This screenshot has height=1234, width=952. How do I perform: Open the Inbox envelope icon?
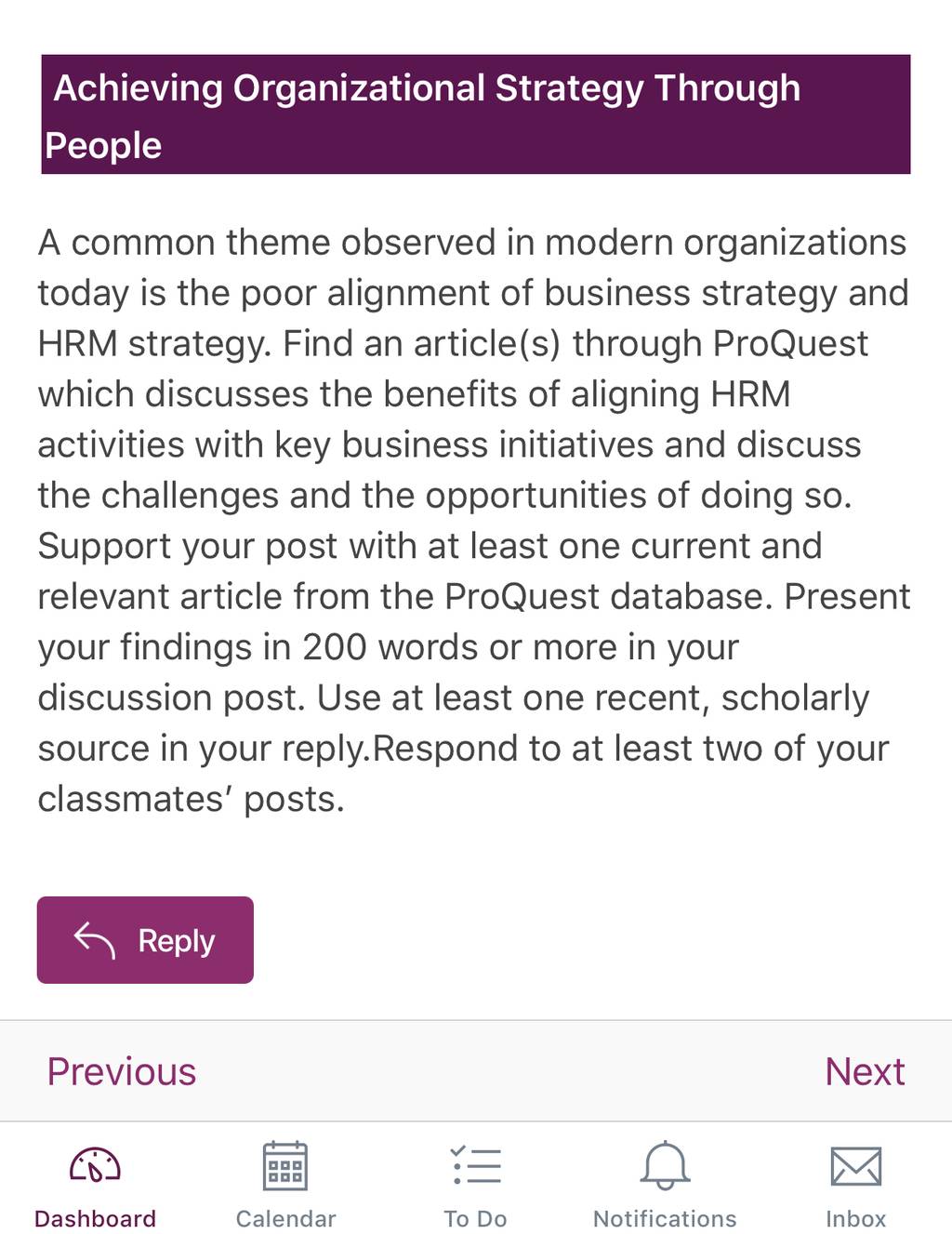coord(855,1166)
